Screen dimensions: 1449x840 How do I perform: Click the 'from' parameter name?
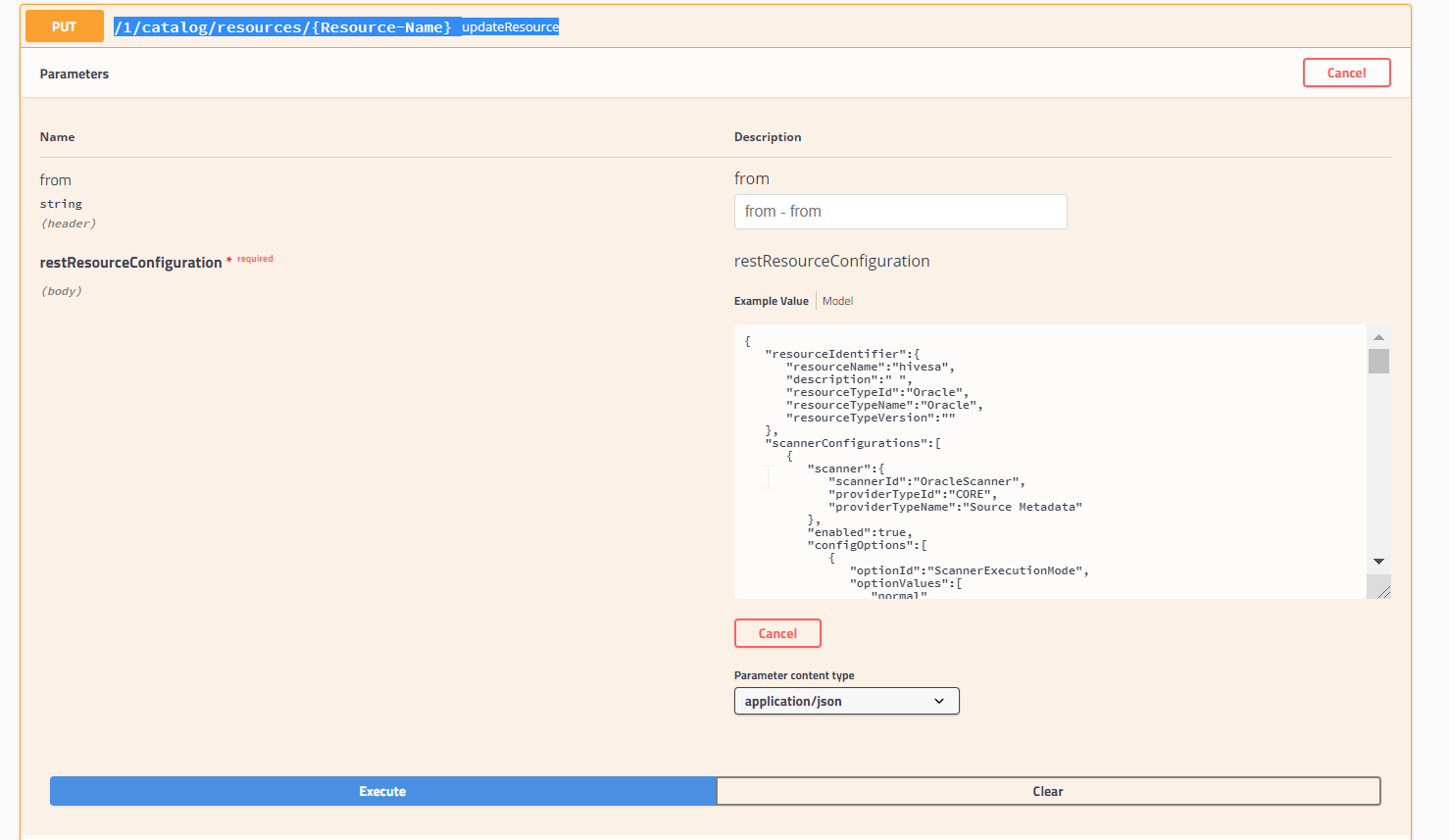(x=56, y=180)
